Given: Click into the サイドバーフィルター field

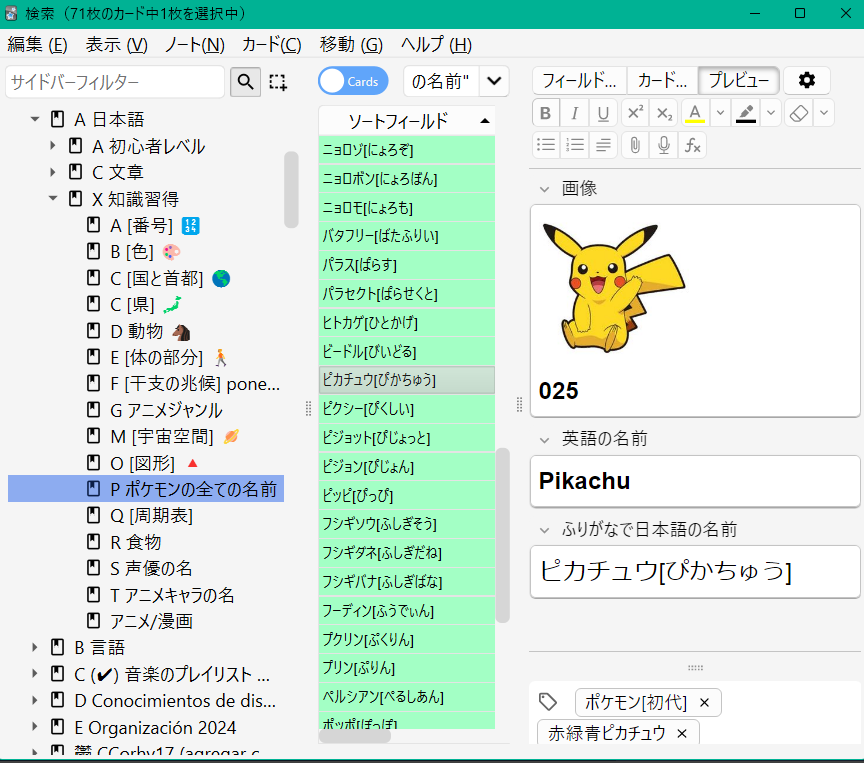Looking at the screenshot, I should [115, 82].
